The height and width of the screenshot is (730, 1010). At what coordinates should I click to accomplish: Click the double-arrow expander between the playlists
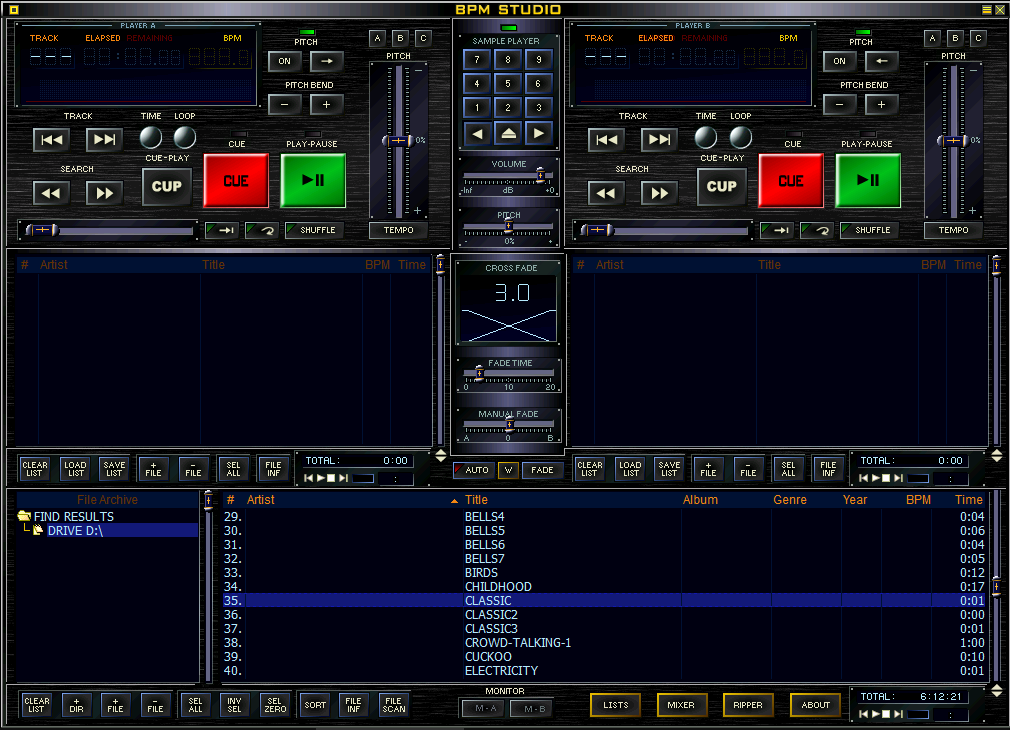tap(441, 456)
